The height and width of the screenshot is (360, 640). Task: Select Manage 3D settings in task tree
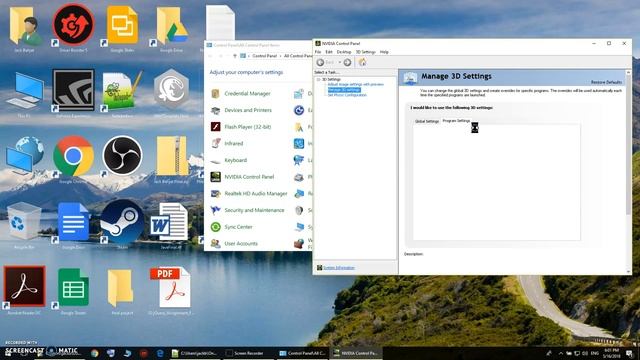(344, 89)
